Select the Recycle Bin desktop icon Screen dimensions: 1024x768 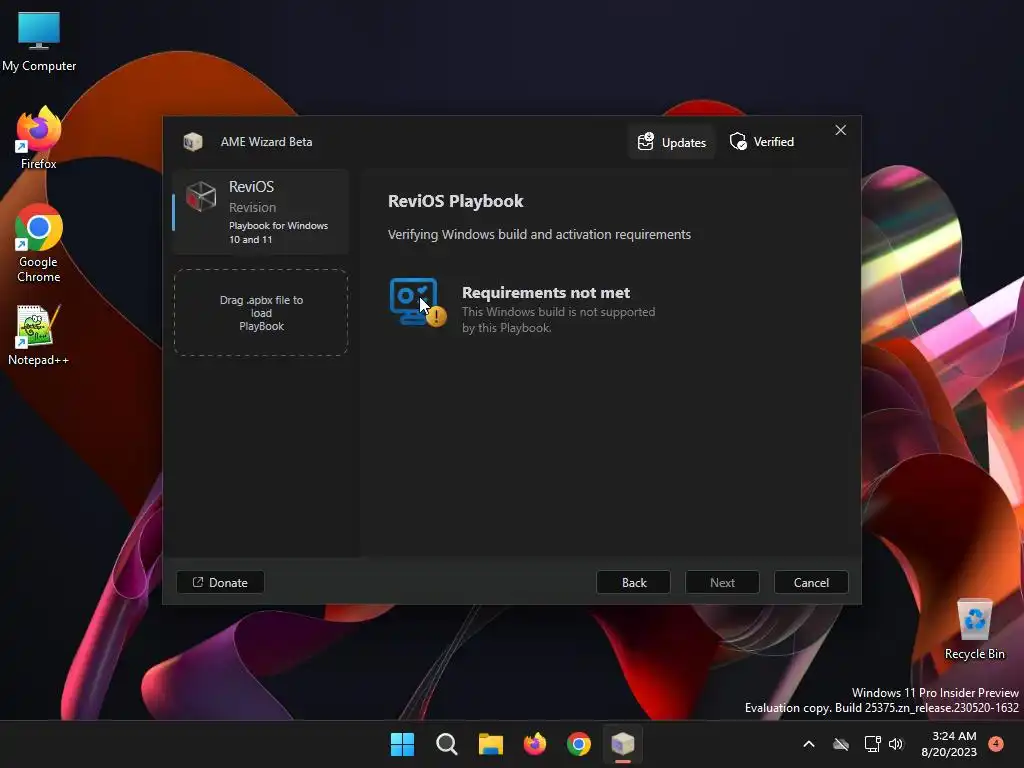pos(974,629)
